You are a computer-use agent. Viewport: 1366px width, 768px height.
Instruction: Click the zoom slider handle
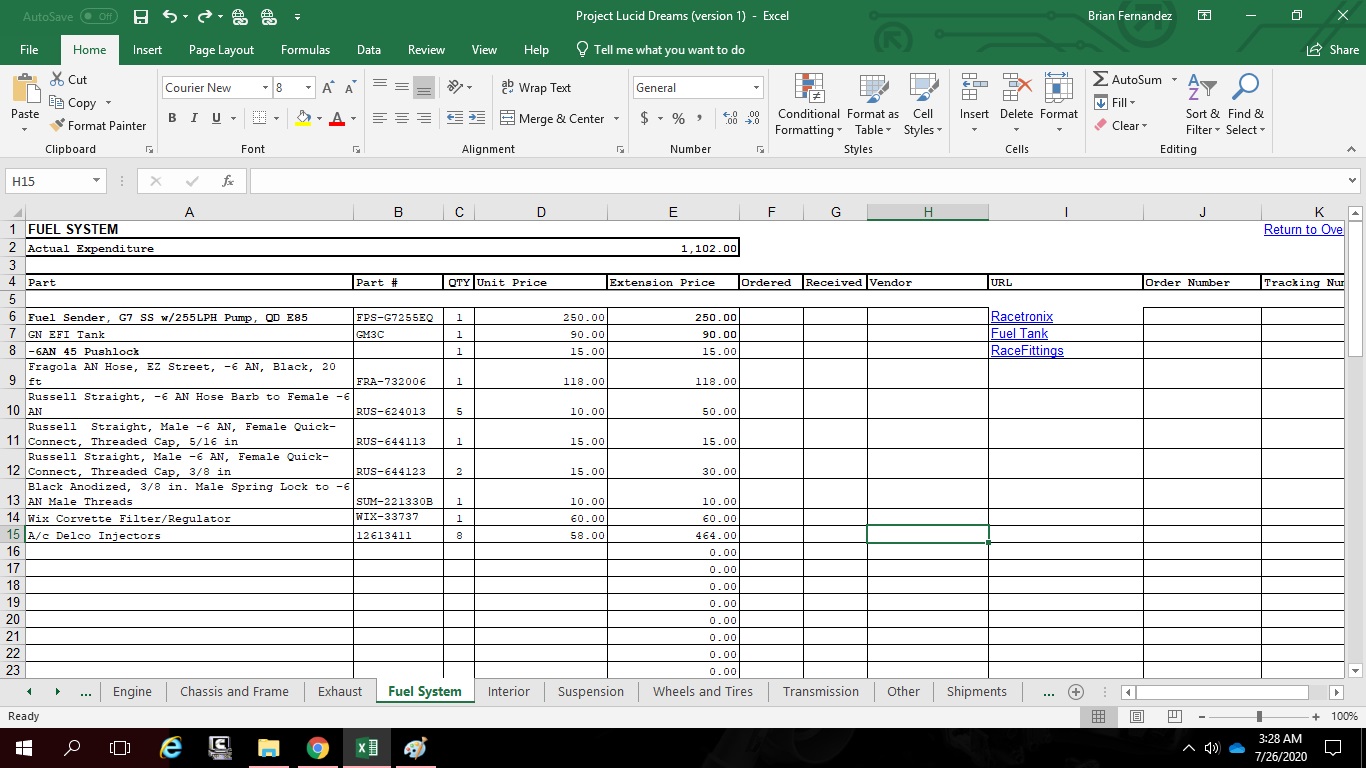[1259, 716]
